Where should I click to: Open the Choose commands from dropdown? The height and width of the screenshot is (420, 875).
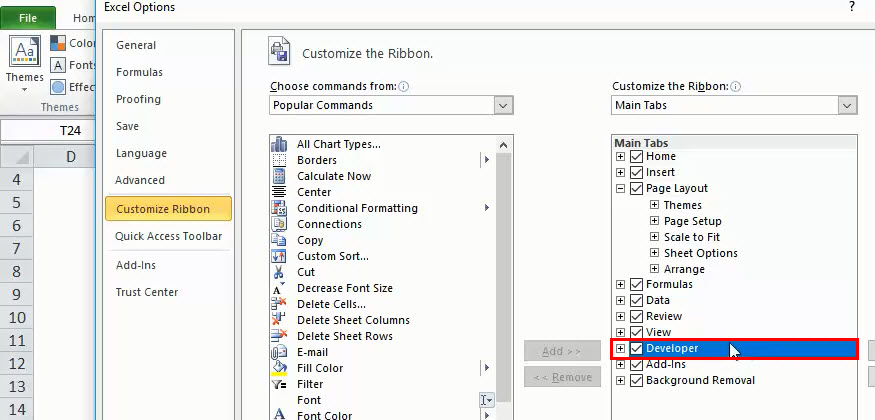click(x=503, y=105)
